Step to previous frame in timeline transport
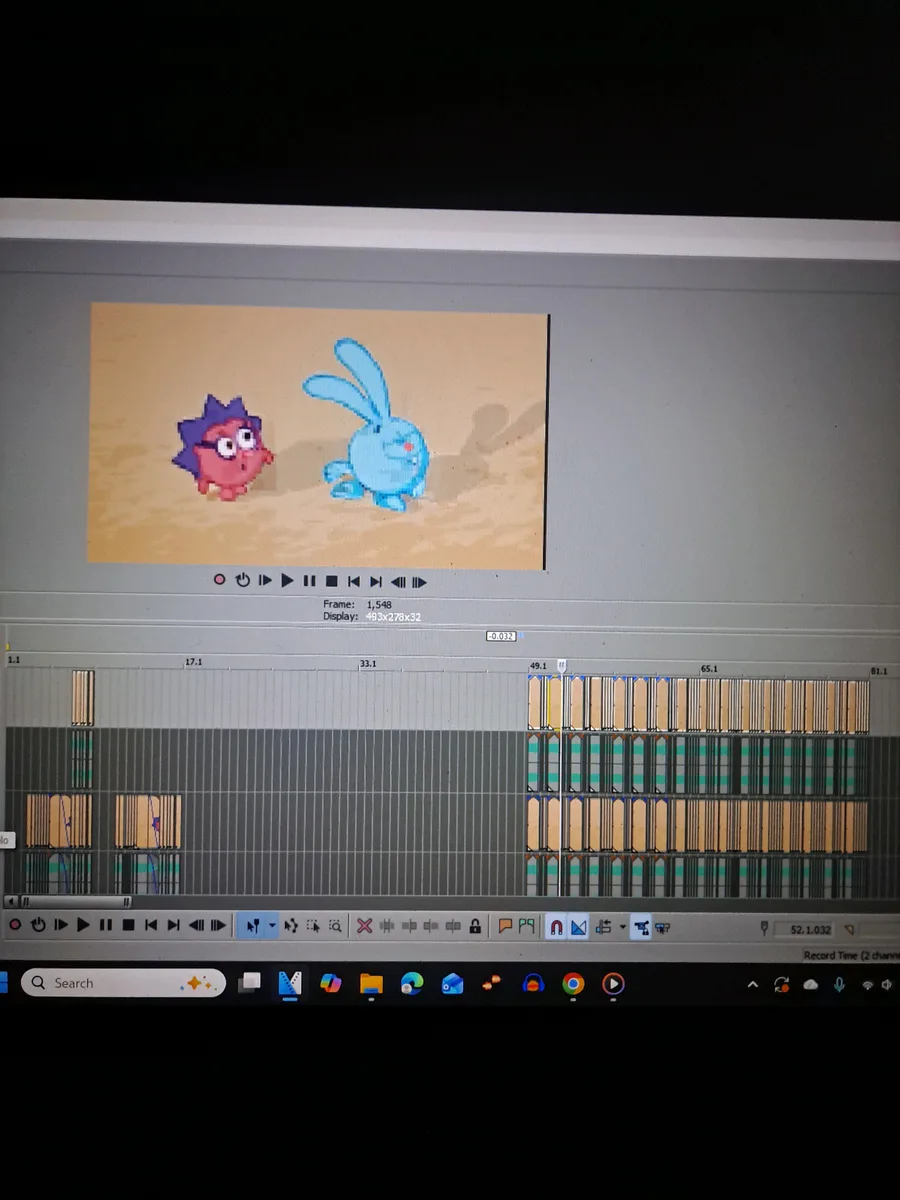Image resolution: width=900 pixels, height=1200 pixels. click(x=196, y=924)
